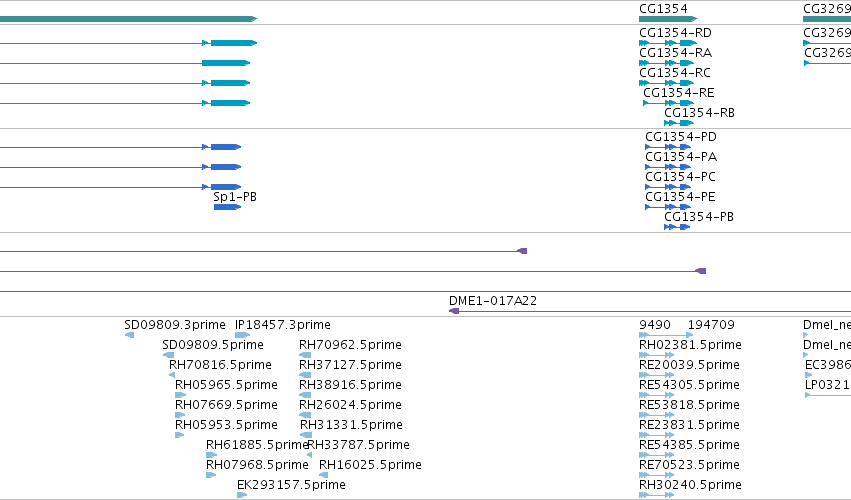Click EST RH16025.5prime
851x500 pixels.
pyautogui.click(x=370, y=465)
